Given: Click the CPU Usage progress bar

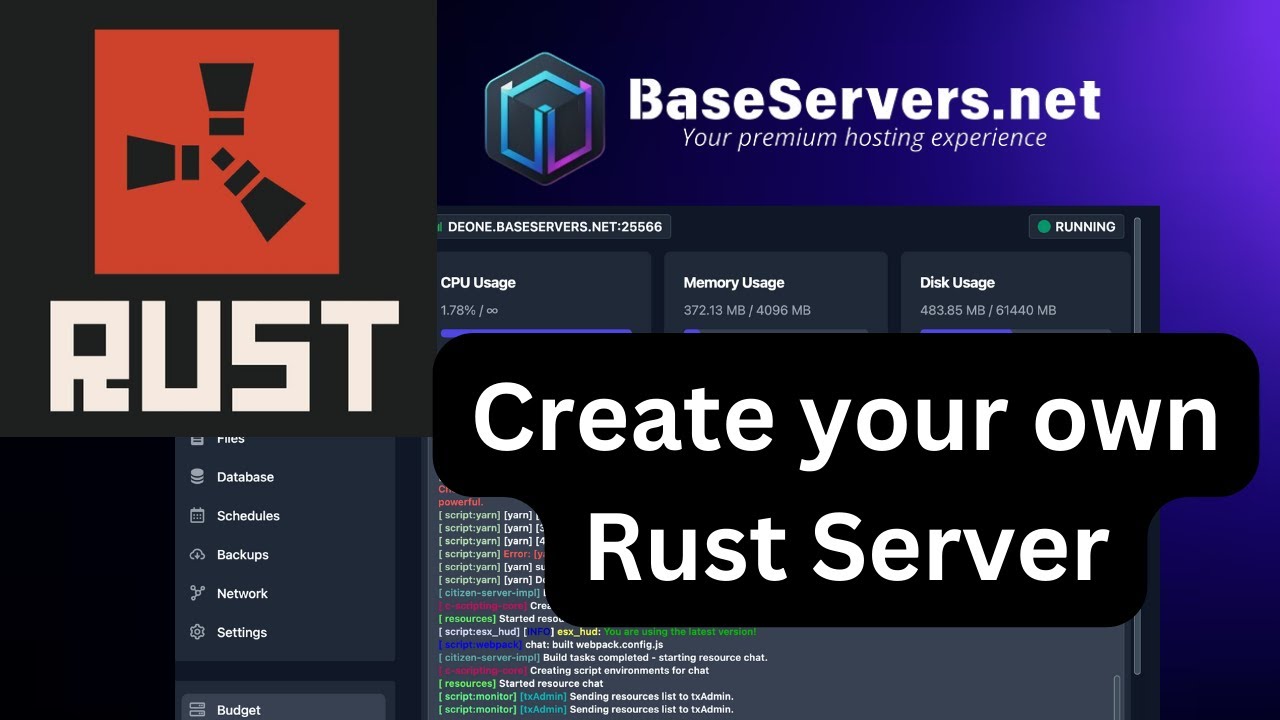Looking at the screenshot, I should pos(536,331).
